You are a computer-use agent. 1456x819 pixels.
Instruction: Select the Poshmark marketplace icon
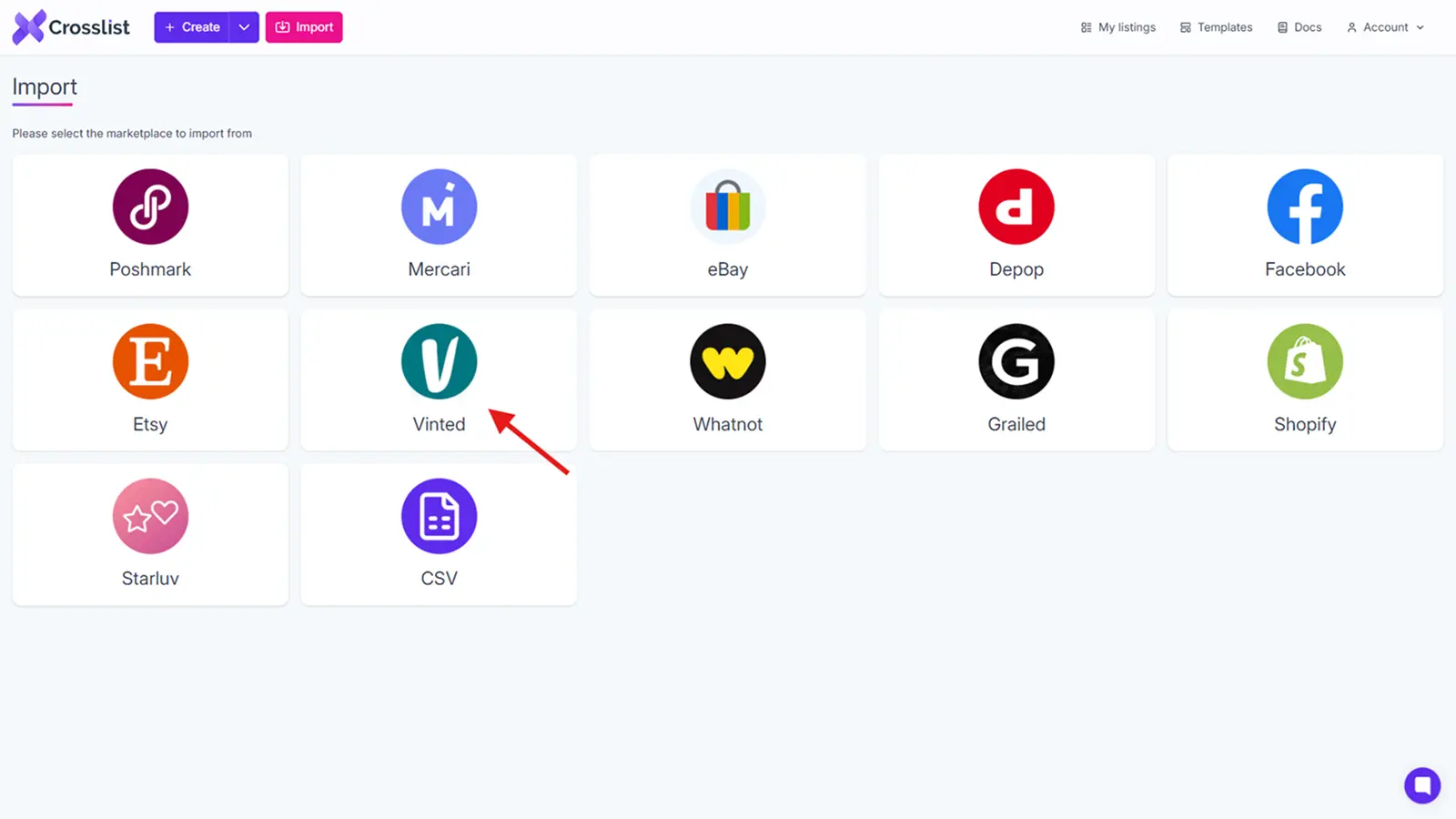[150, 207]
